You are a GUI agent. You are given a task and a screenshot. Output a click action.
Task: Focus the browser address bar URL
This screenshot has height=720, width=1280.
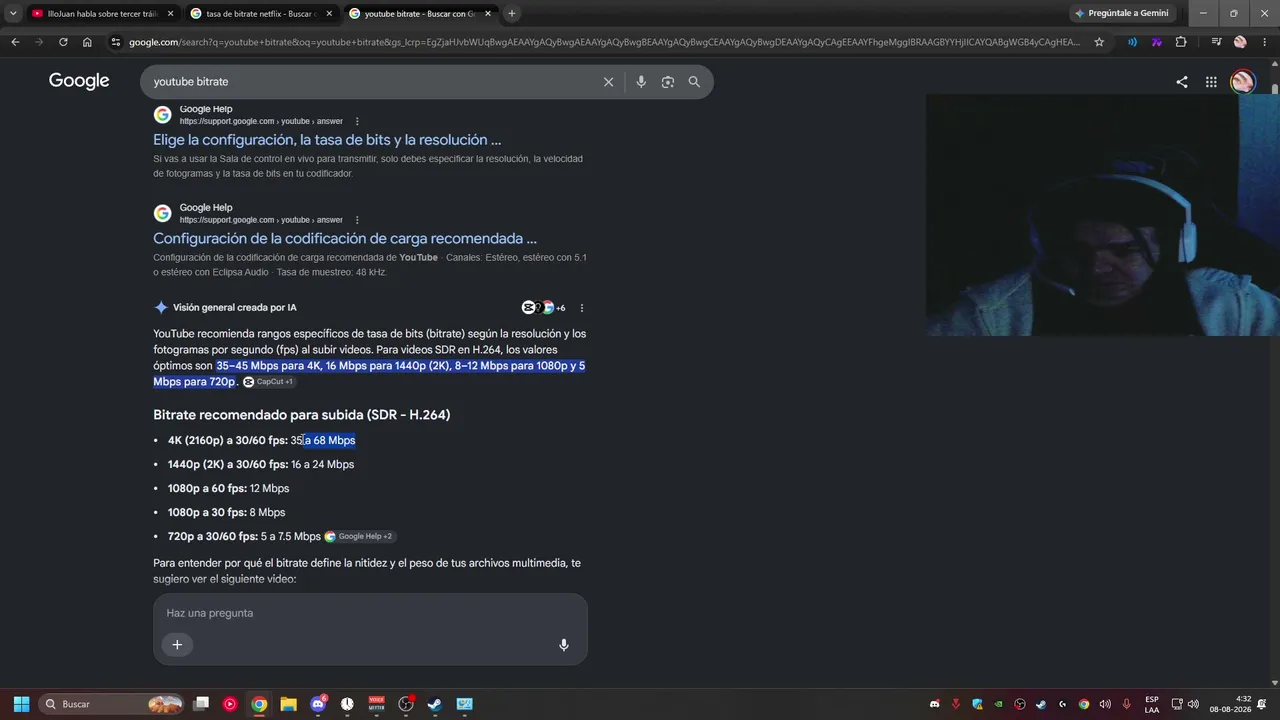pyautogui.click(x=604, y=42)
